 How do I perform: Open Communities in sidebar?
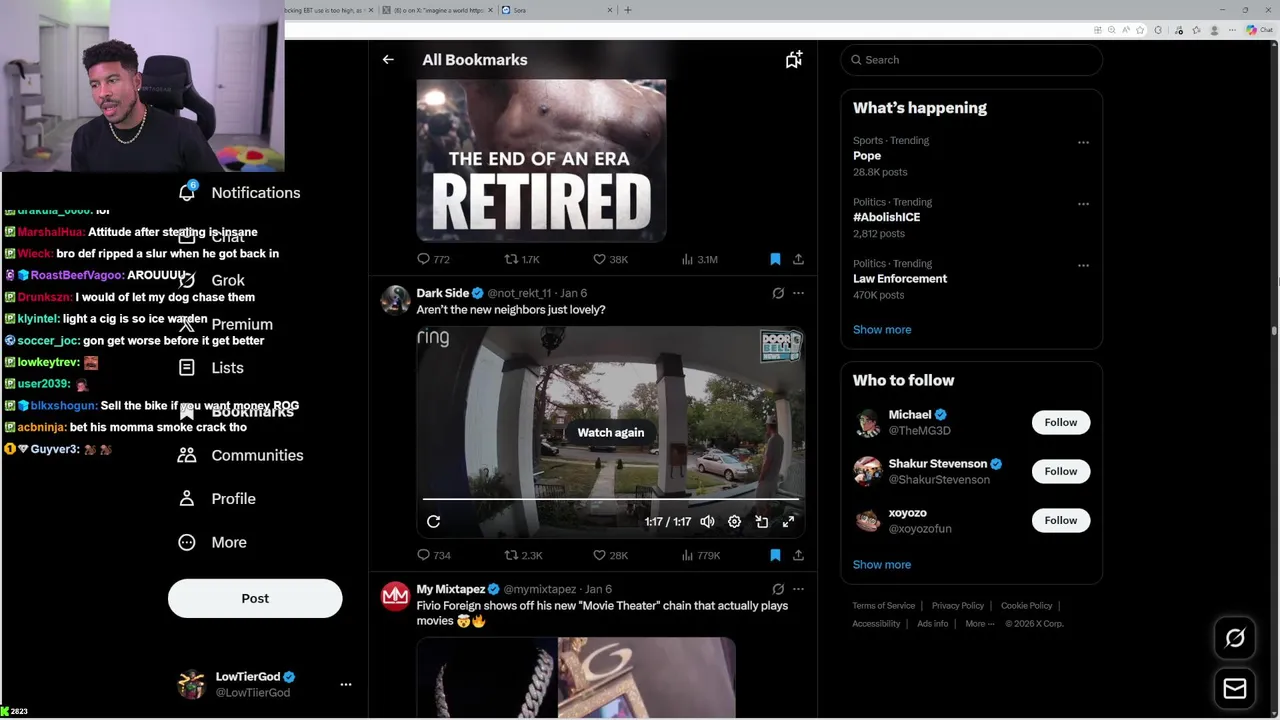(240, 455)
